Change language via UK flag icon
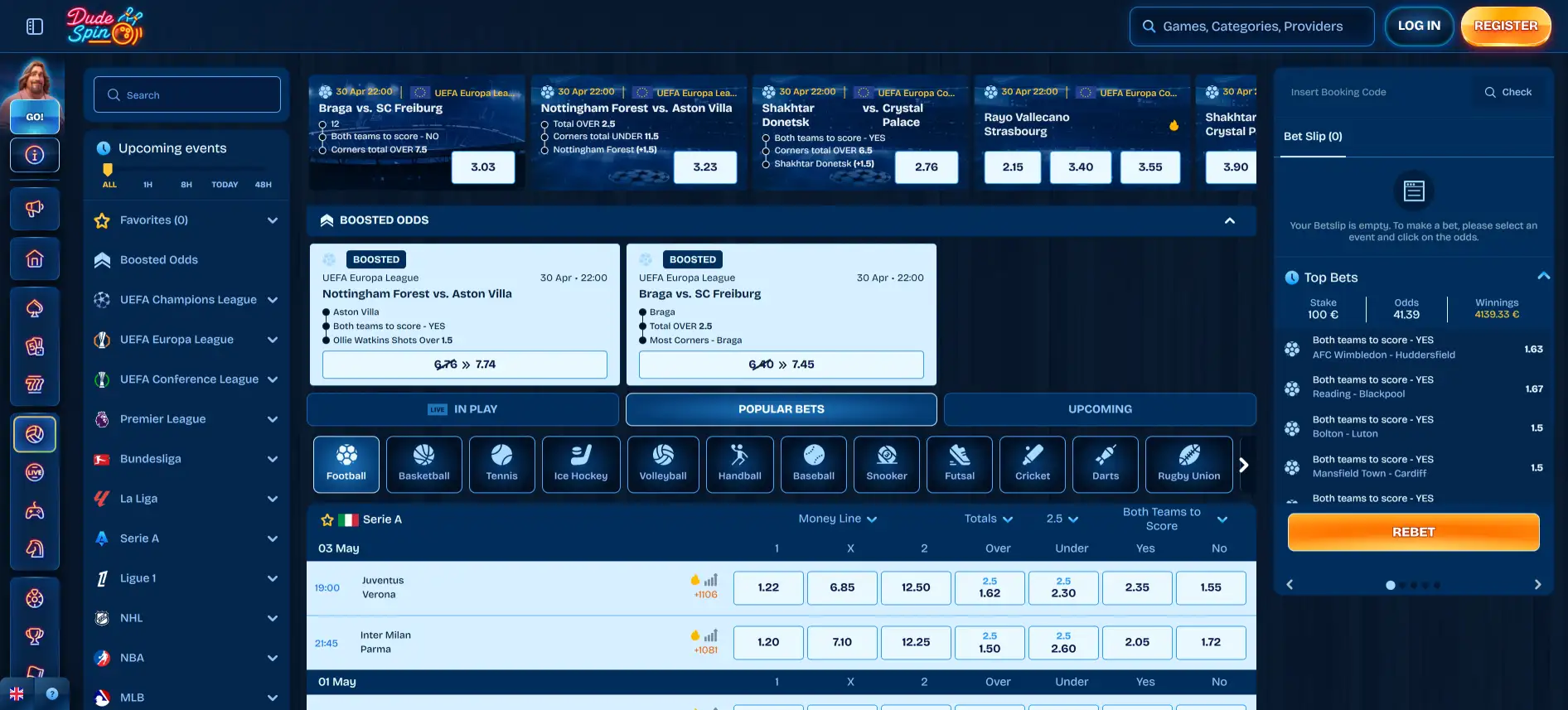Image resolution: width=1568 pixels, height=710 pixels. point(17,694)
